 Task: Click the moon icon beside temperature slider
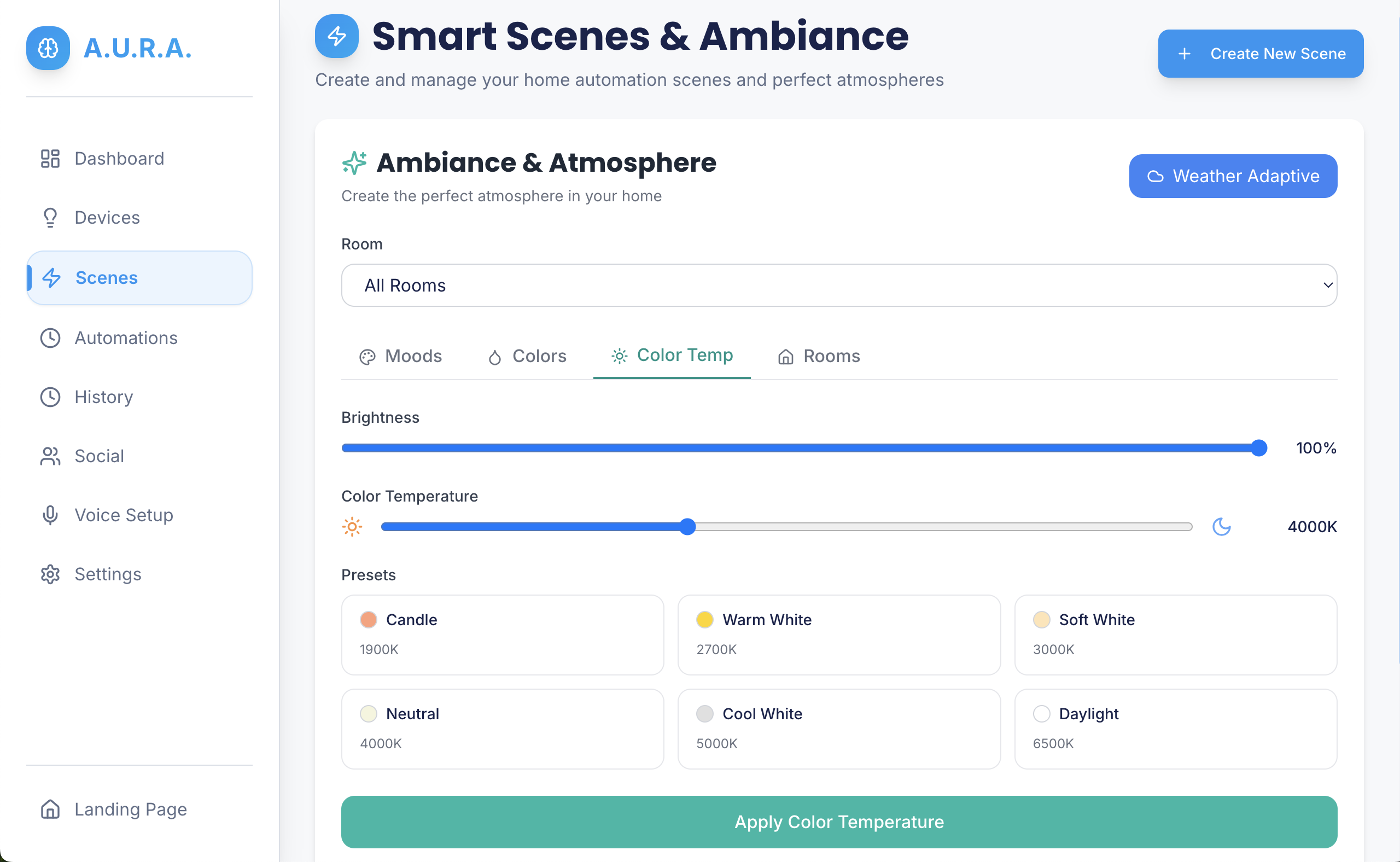point(1221,526)
